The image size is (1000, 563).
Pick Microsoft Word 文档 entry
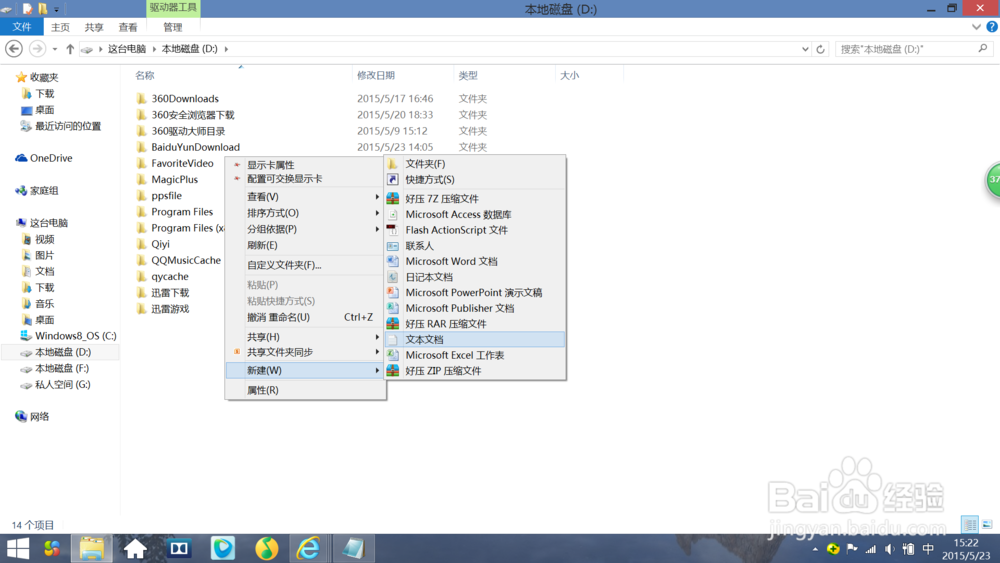tap(475, 261)
